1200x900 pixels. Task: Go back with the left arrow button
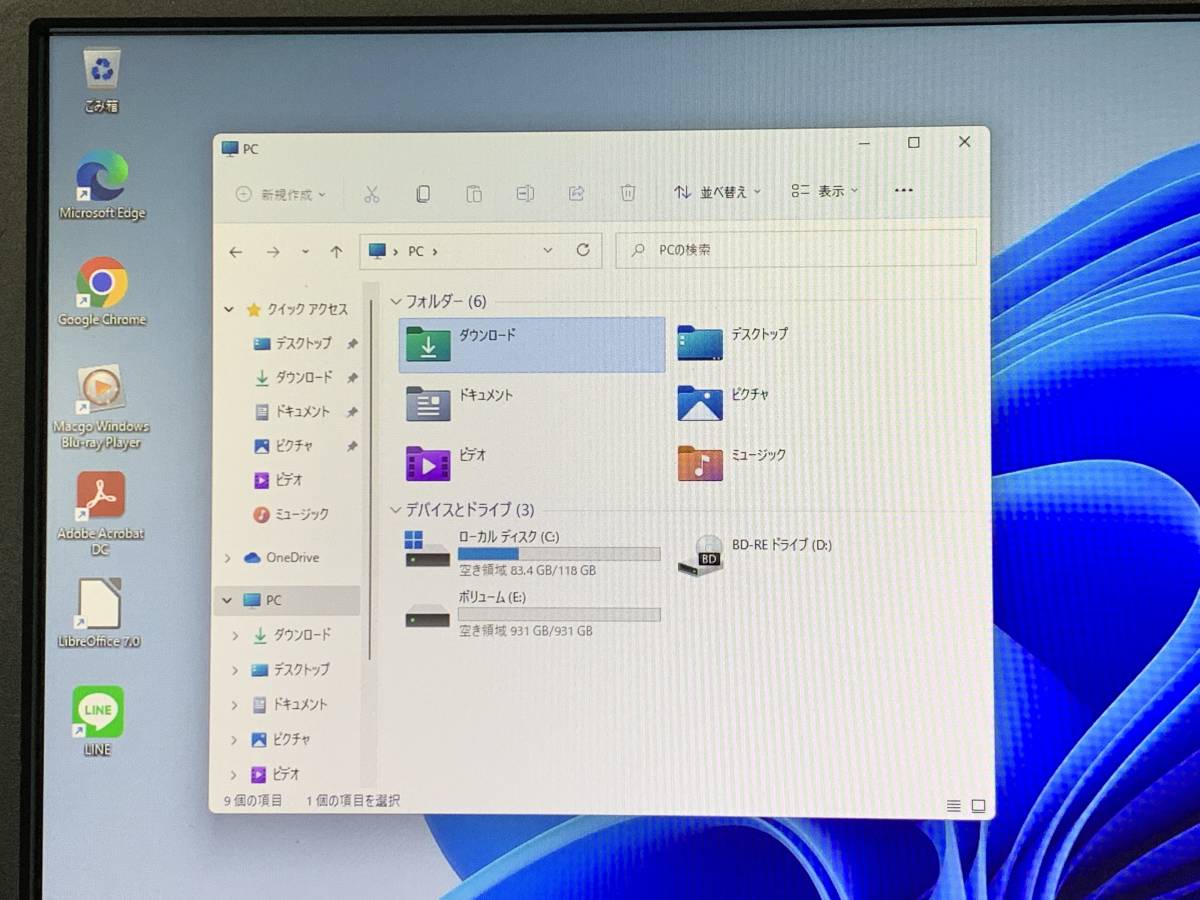pos(236,253)
